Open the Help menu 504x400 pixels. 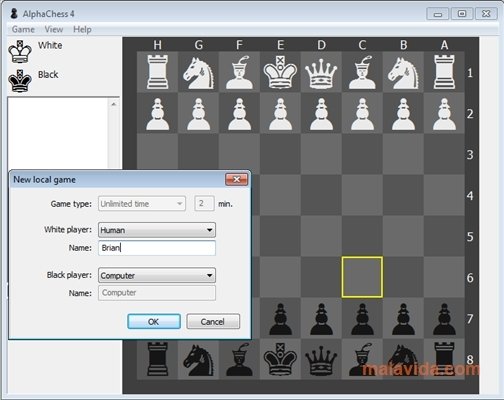pos(82,29)
